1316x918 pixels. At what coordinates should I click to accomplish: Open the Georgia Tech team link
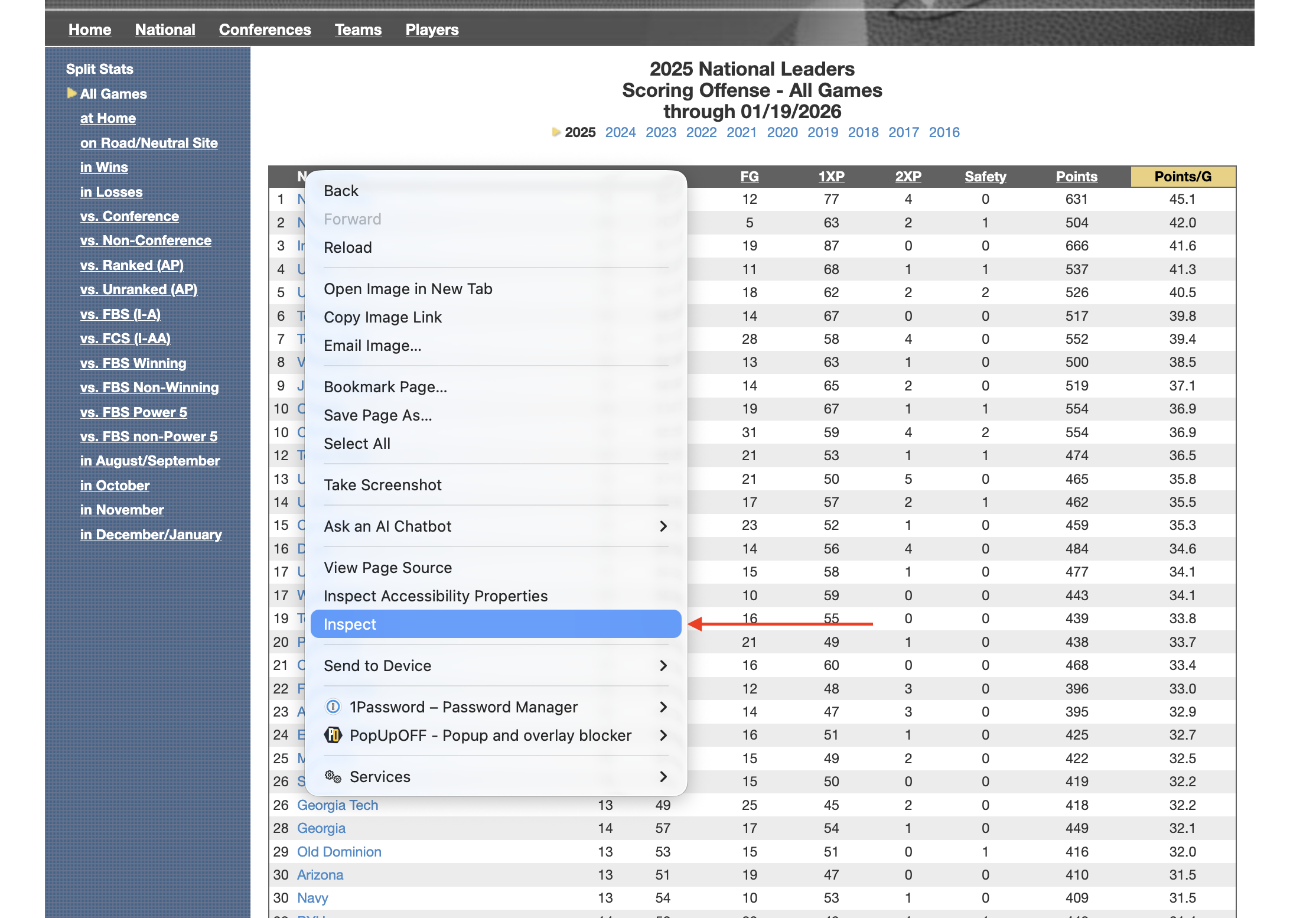pyautogui.click(x=337, y=805)
